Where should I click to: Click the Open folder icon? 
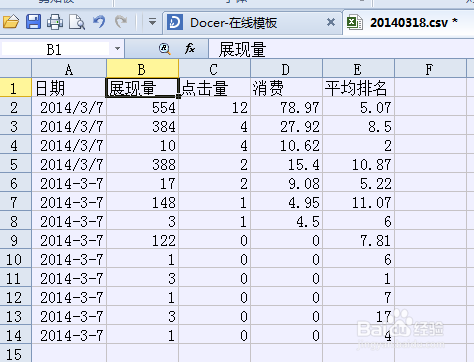click(x=11, y=22)
